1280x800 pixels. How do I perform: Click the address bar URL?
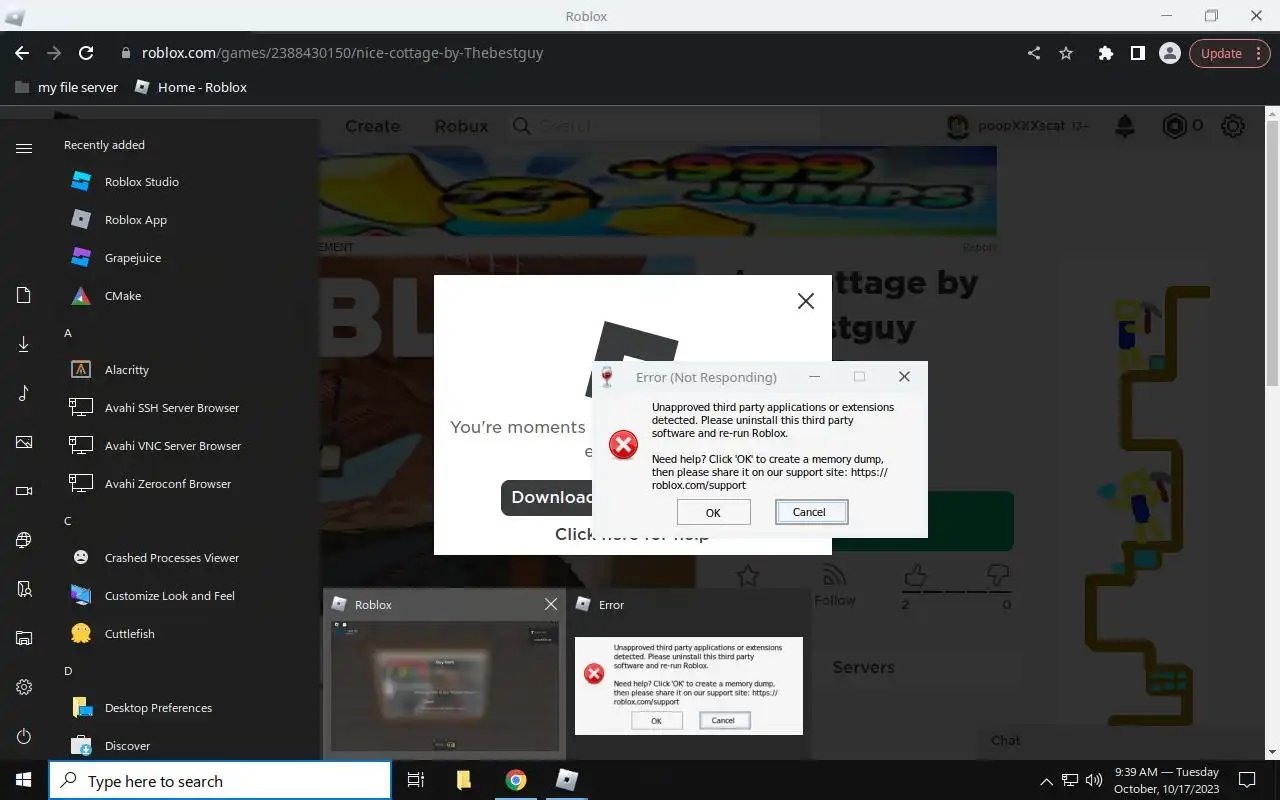(342, 53)
